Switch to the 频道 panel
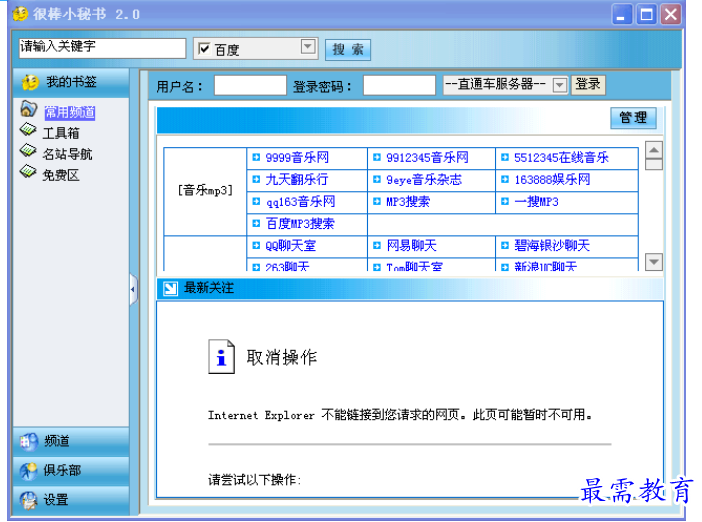This screenshot has width=702, height=522. [x=71, y=441]
